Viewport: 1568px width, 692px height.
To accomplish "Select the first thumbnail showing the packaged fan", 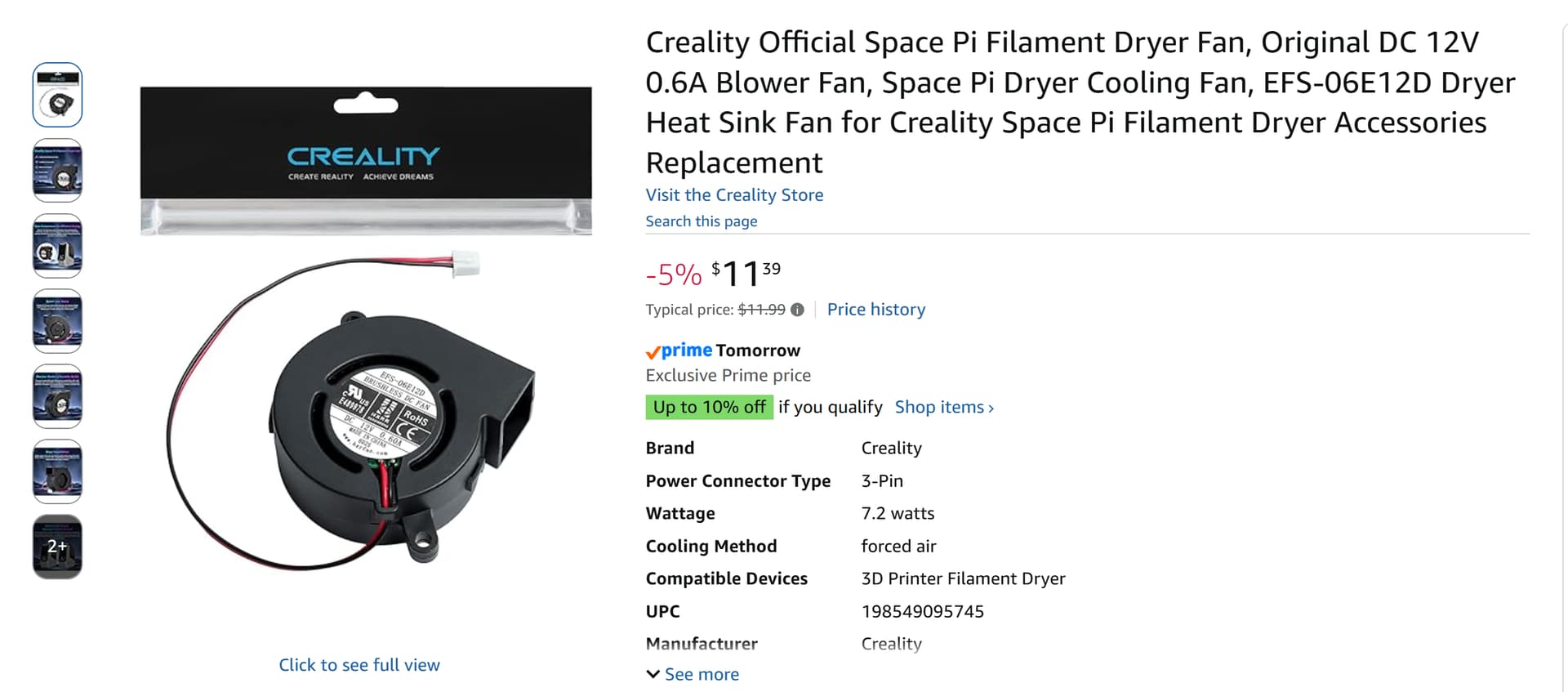I will 57,95.
